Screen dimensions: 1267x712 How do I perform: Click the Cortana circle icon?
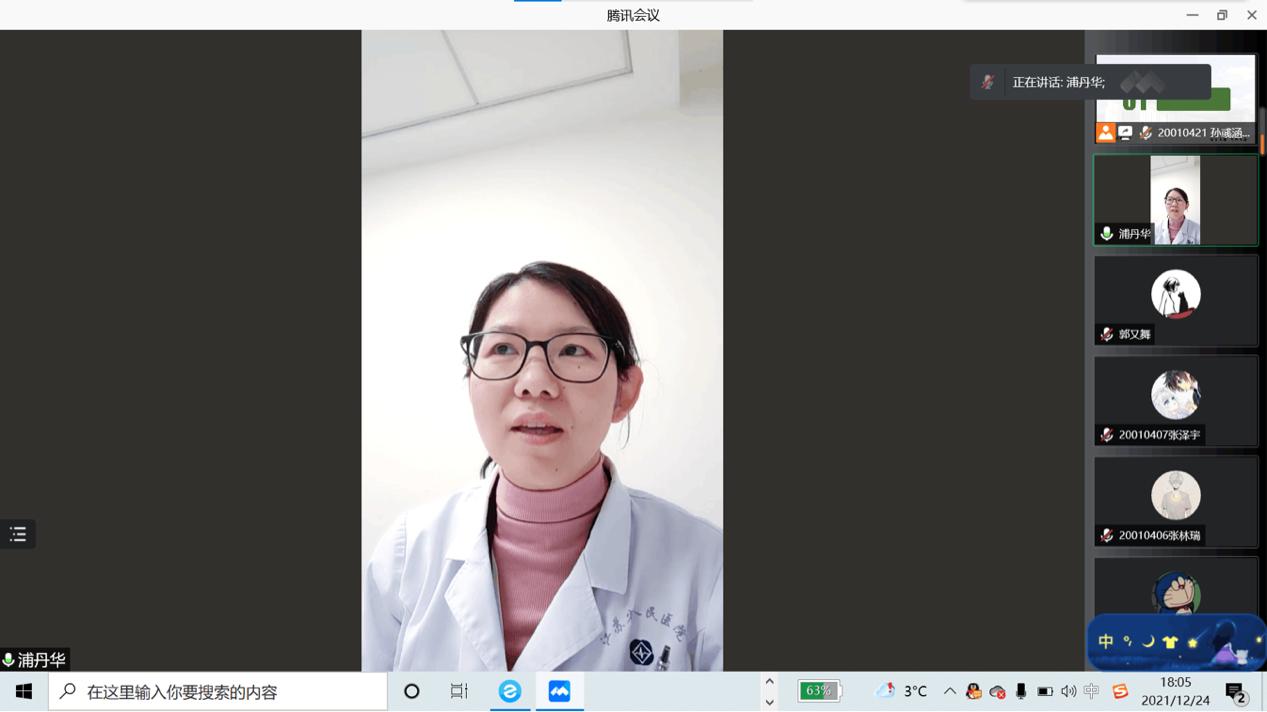[x=411, y=691]
